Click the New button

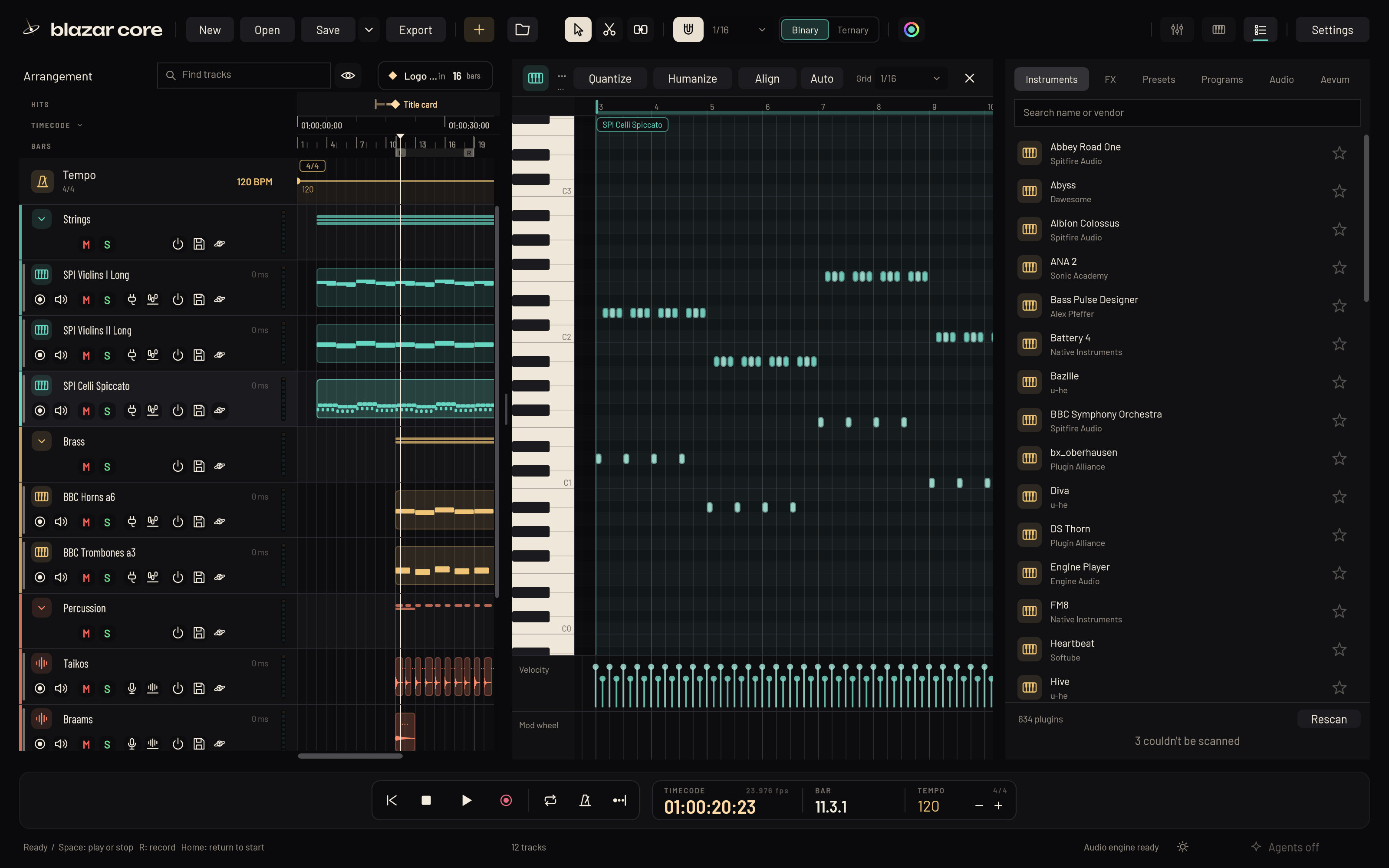210,30
